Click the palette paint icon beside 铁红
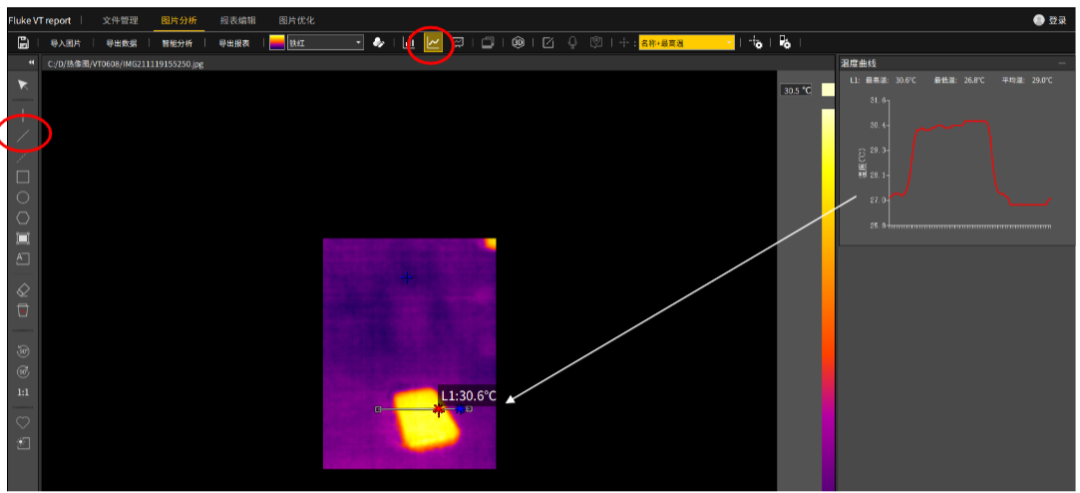 coord(377,43)
